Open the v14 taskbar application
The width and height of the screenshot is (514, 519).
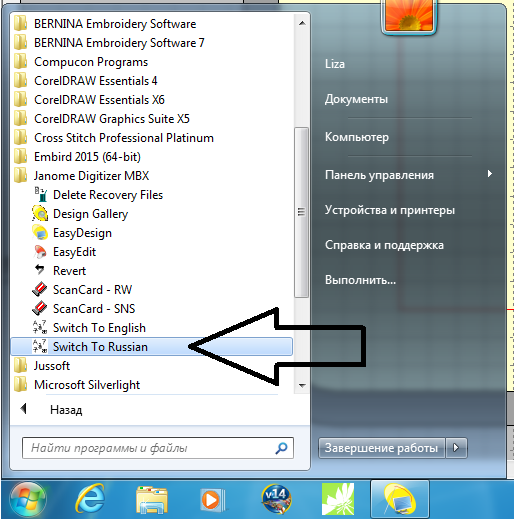point(276,499)
